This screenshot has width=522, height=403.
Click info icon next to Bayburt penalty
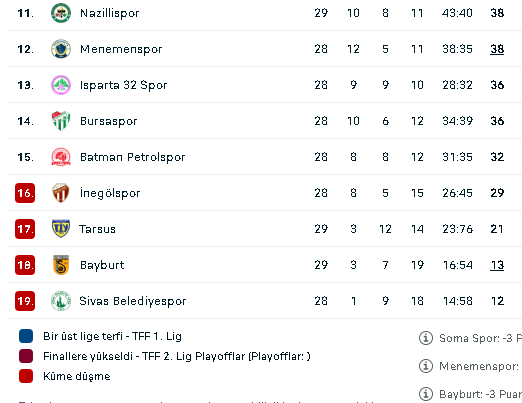point(426,394)
